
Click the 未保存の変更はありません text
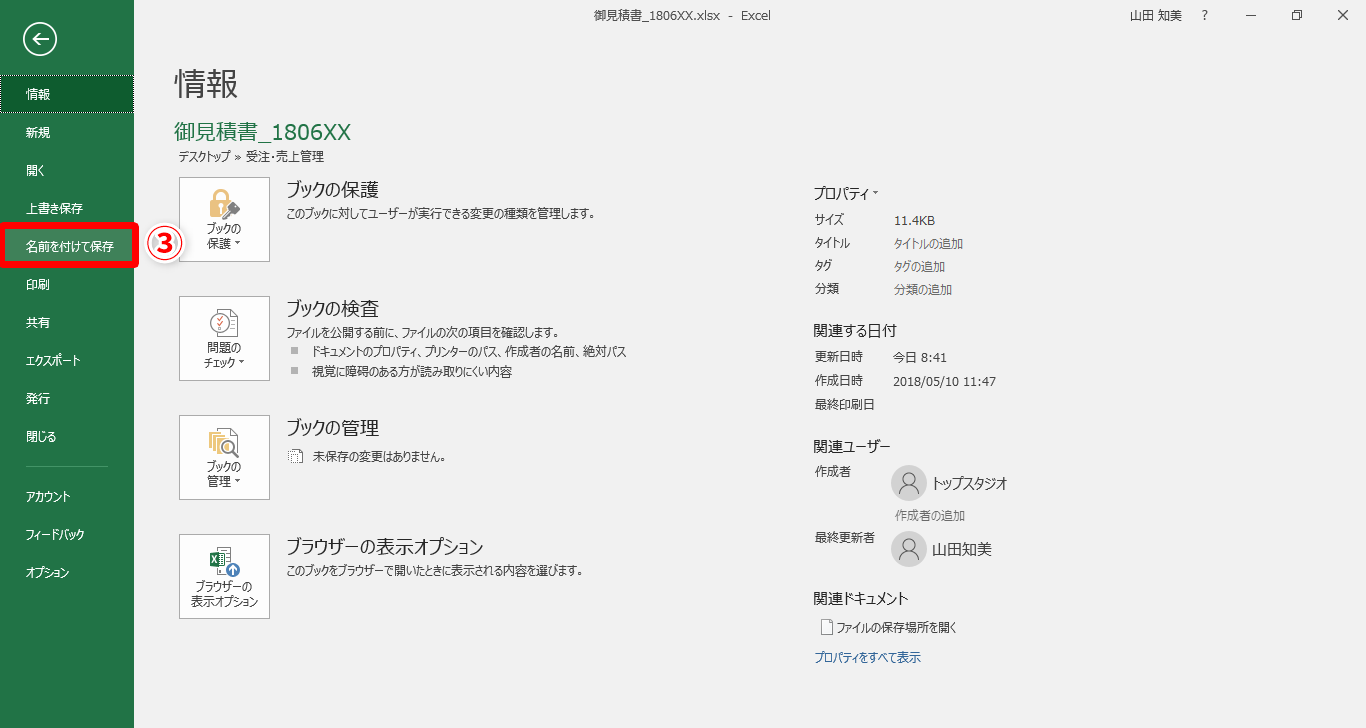[379, 456]
